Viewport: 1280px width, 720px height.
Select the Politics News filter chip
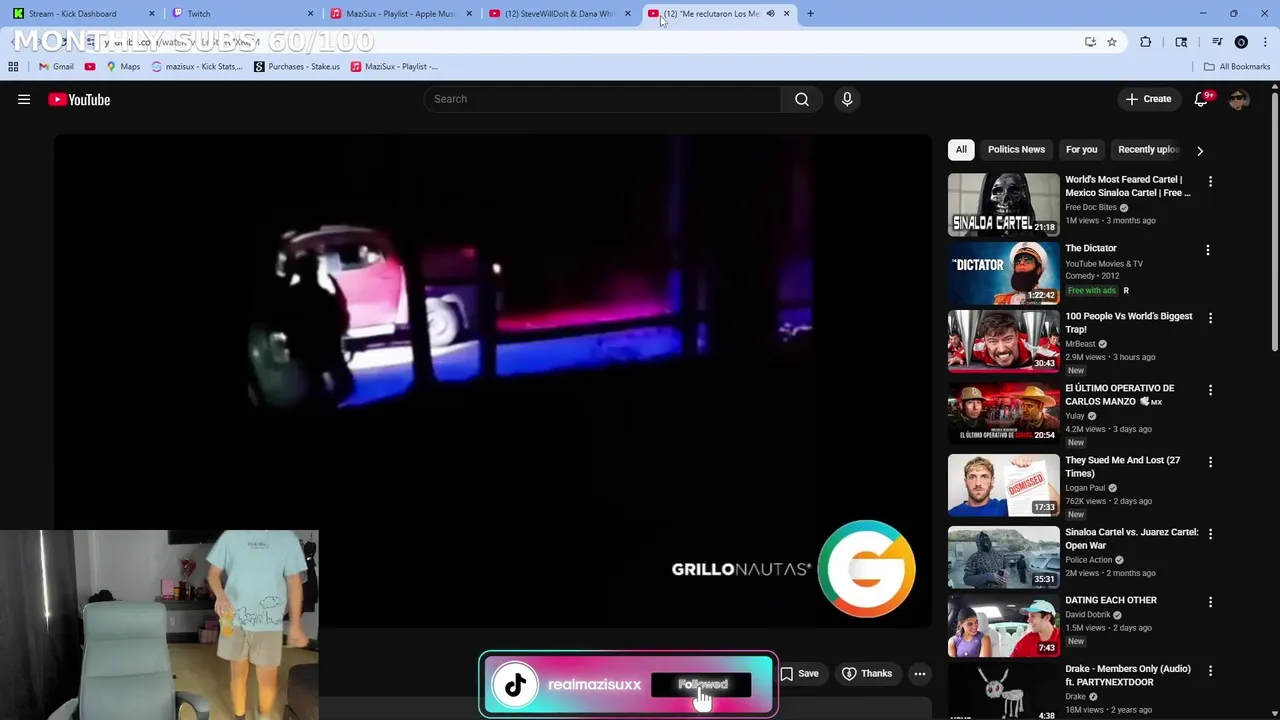coord(1016,149)
